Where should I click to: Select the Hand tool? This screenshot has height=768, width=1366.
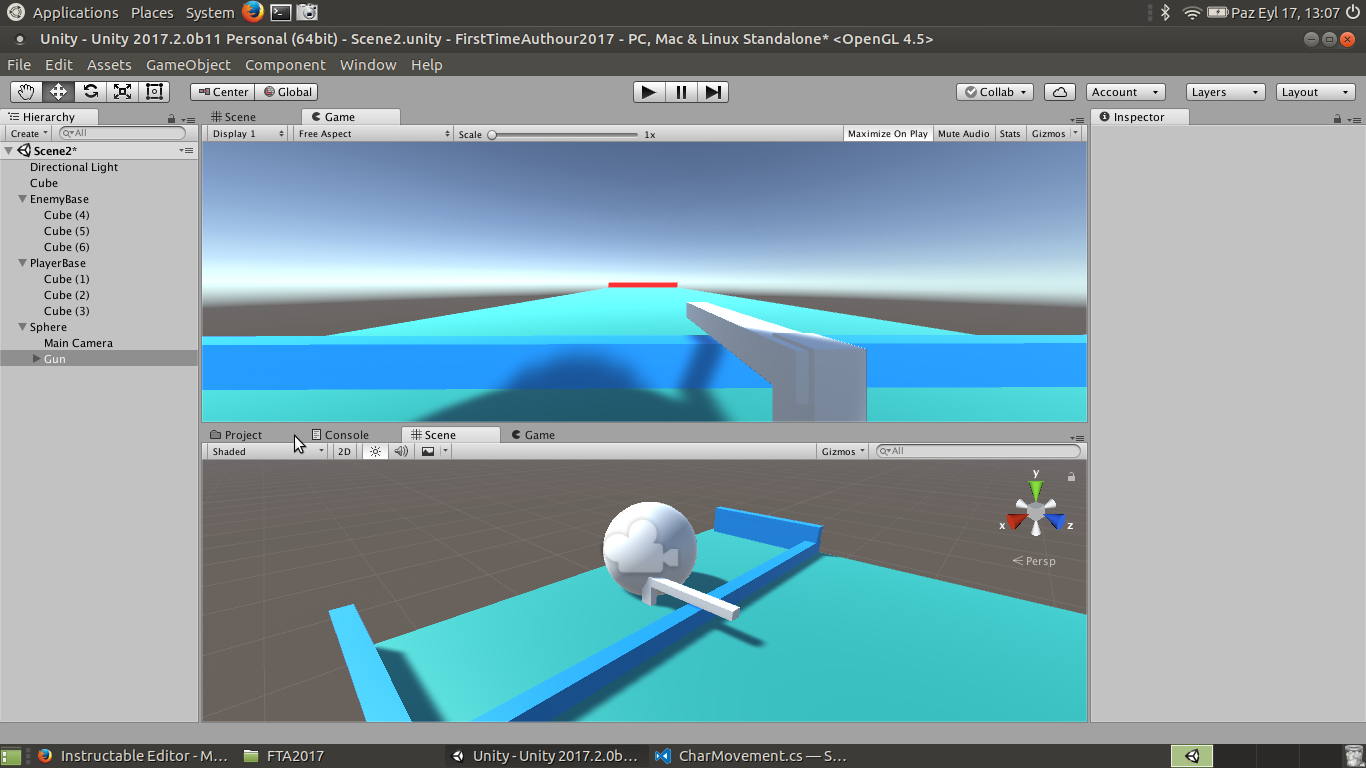tap(26, 92)
